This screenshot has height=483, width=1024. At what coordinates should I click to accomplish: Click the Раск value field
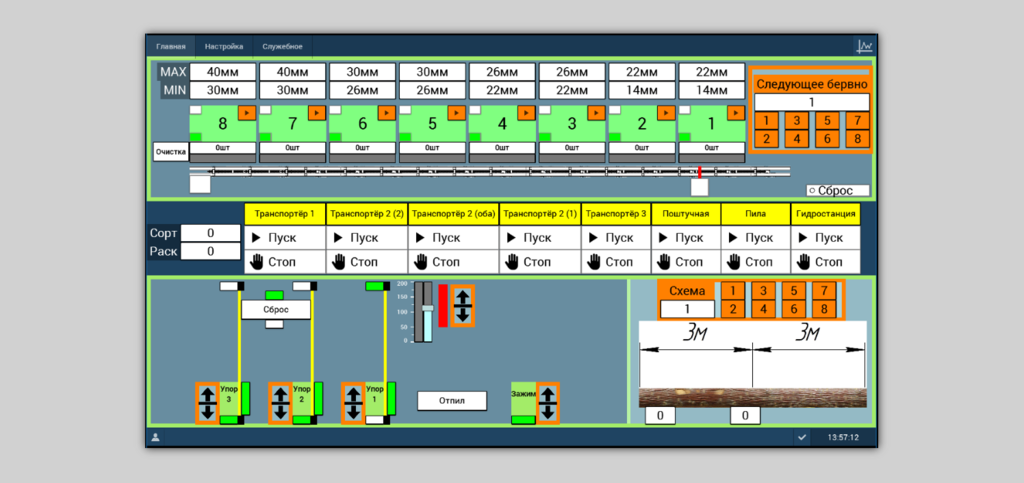[x=210, y=251]
